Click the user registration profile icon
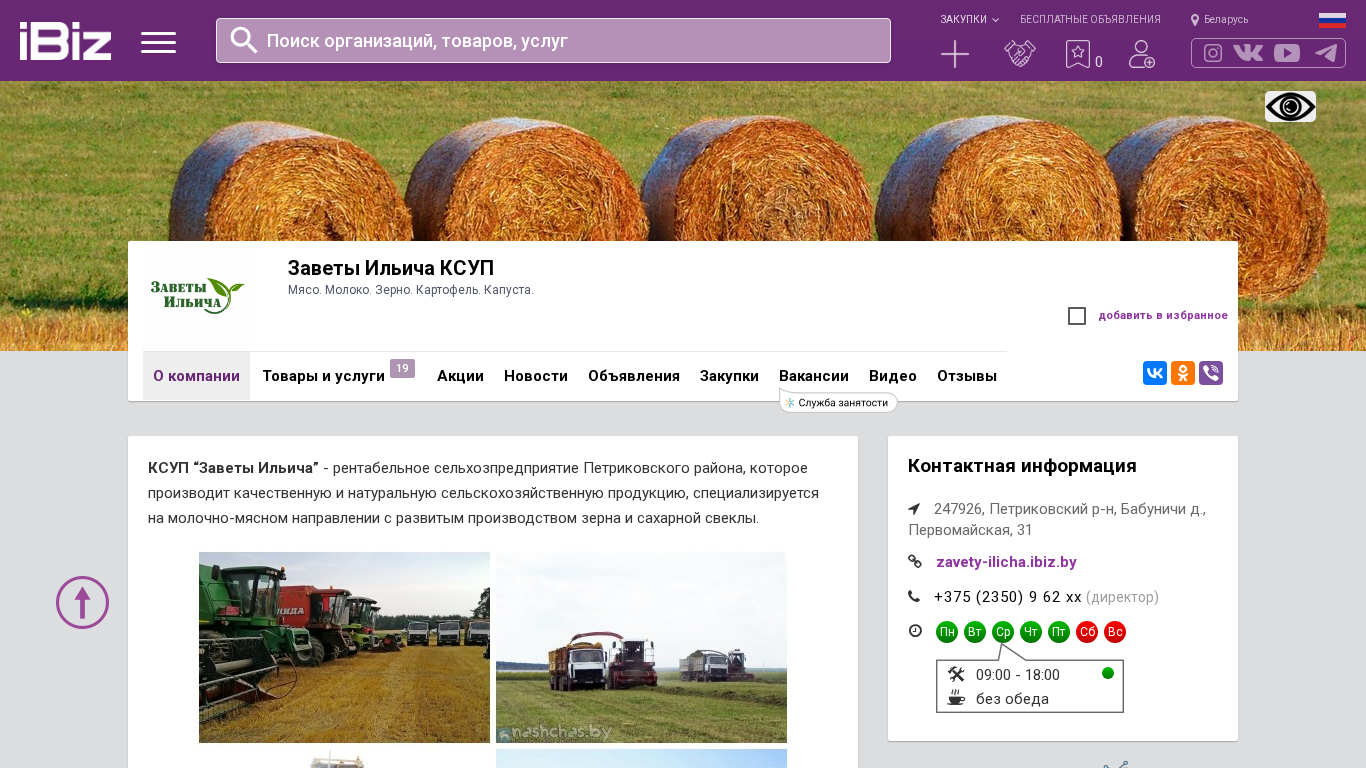The height and width of the screenshot is (768, 1366). click(x=1142, y=54)
